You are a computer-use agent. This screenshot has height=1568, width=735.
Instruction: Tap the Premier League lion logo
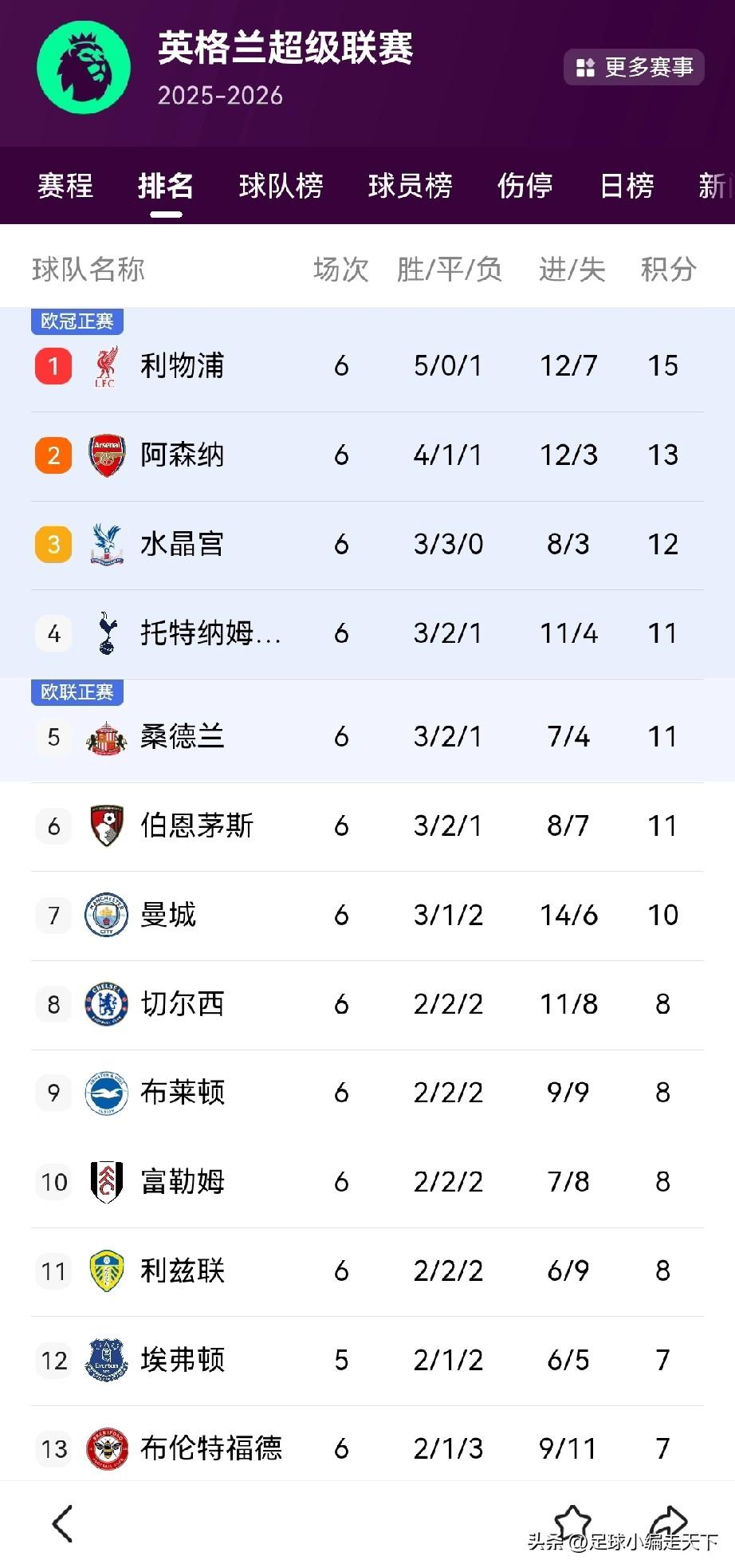[x=84, y=67]
